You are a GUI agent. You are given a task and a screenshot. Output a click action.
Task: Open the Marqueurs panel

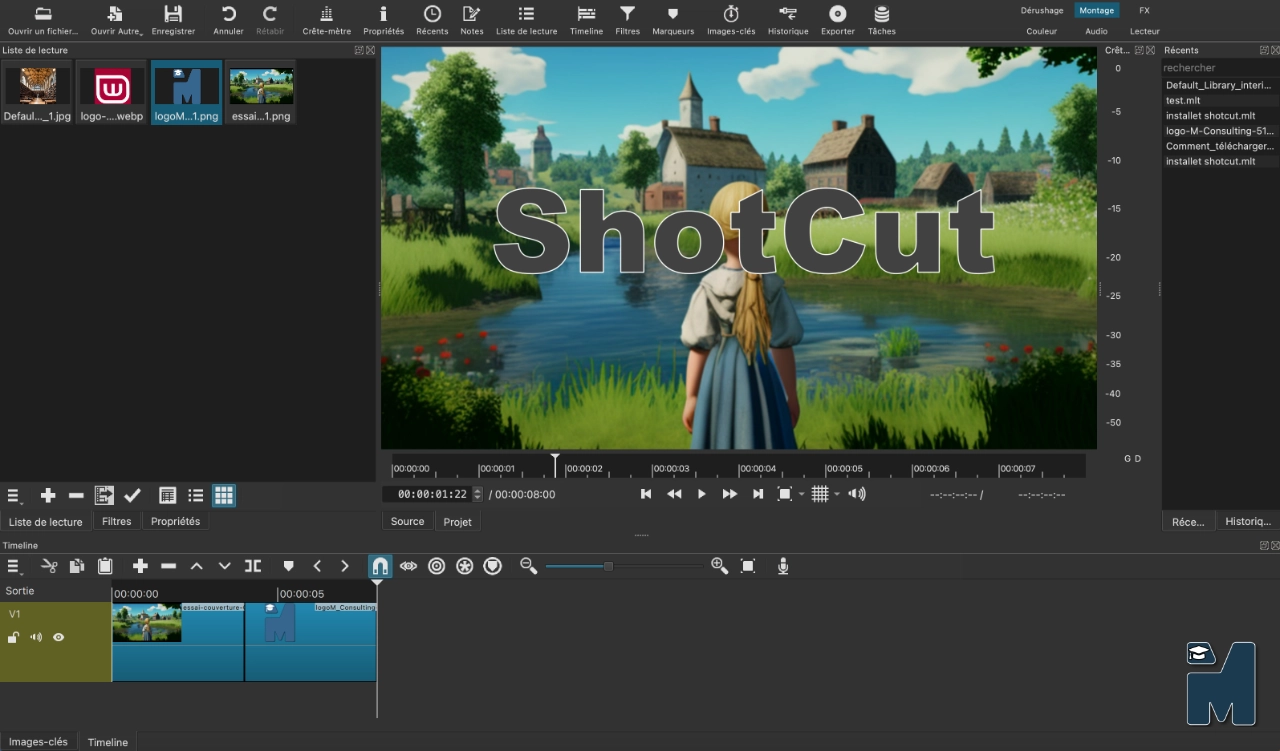pos(673,20)
